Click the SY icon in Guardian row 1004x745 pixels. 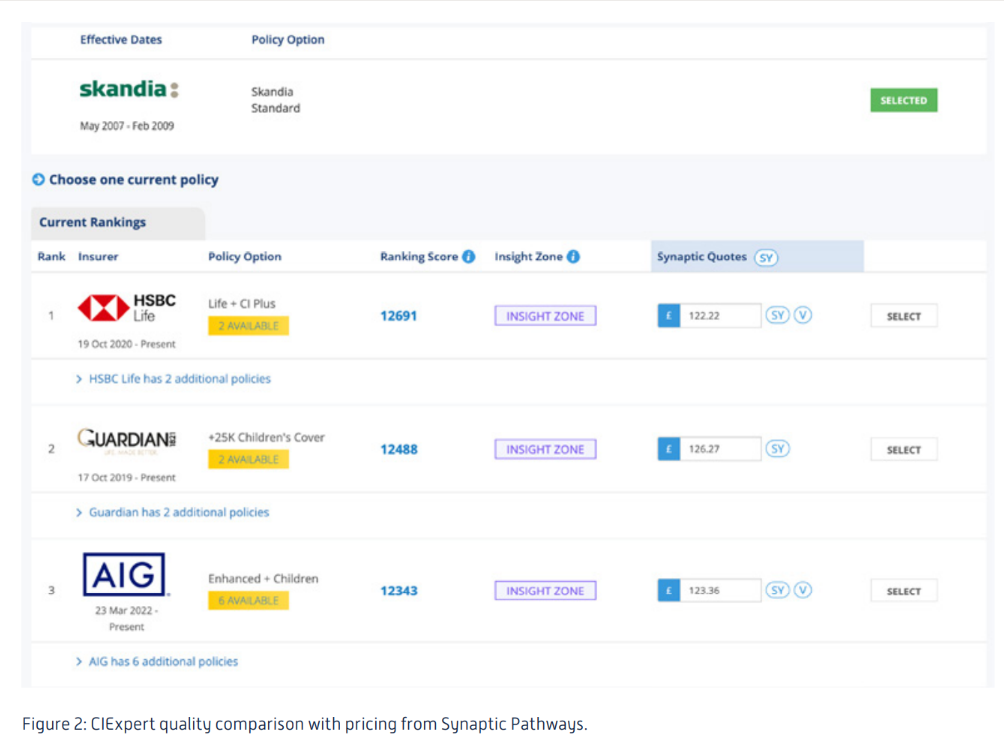pos(777,449)
